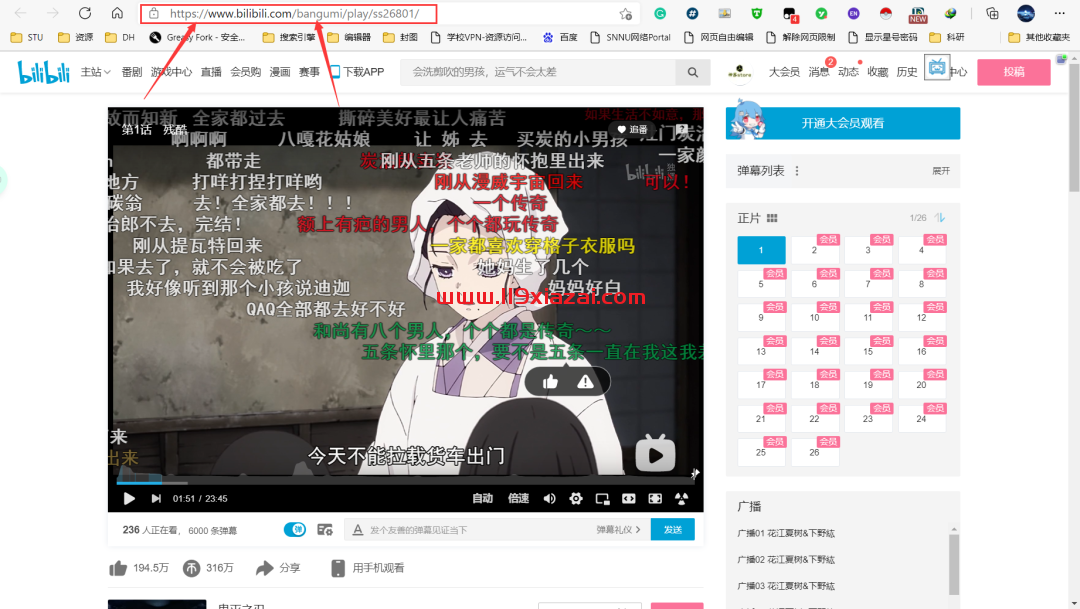
Task: Skip to next episode button
Action: [x=156, y=498]
